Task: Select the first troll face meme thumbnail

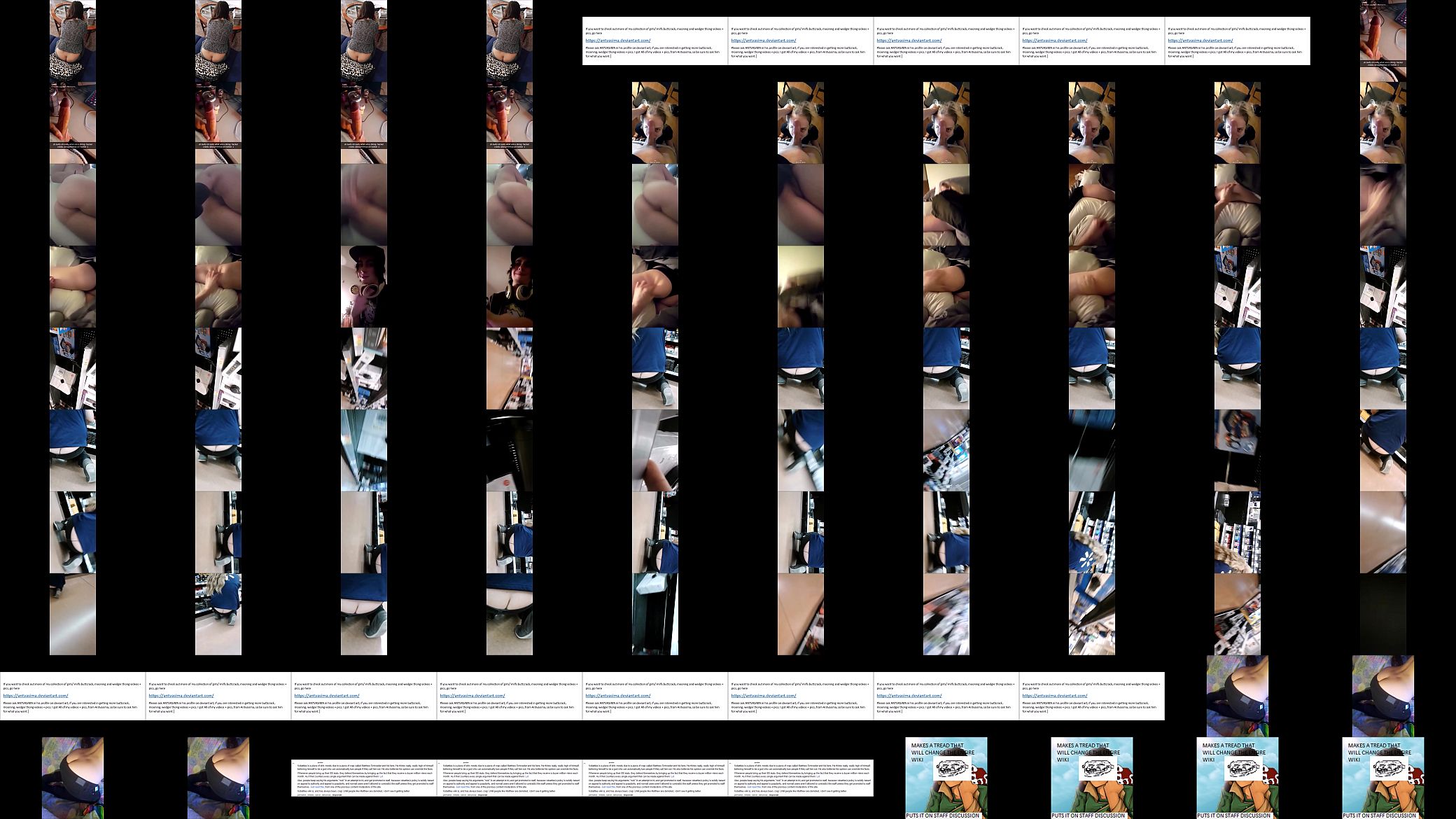Action: coord(946,778)
